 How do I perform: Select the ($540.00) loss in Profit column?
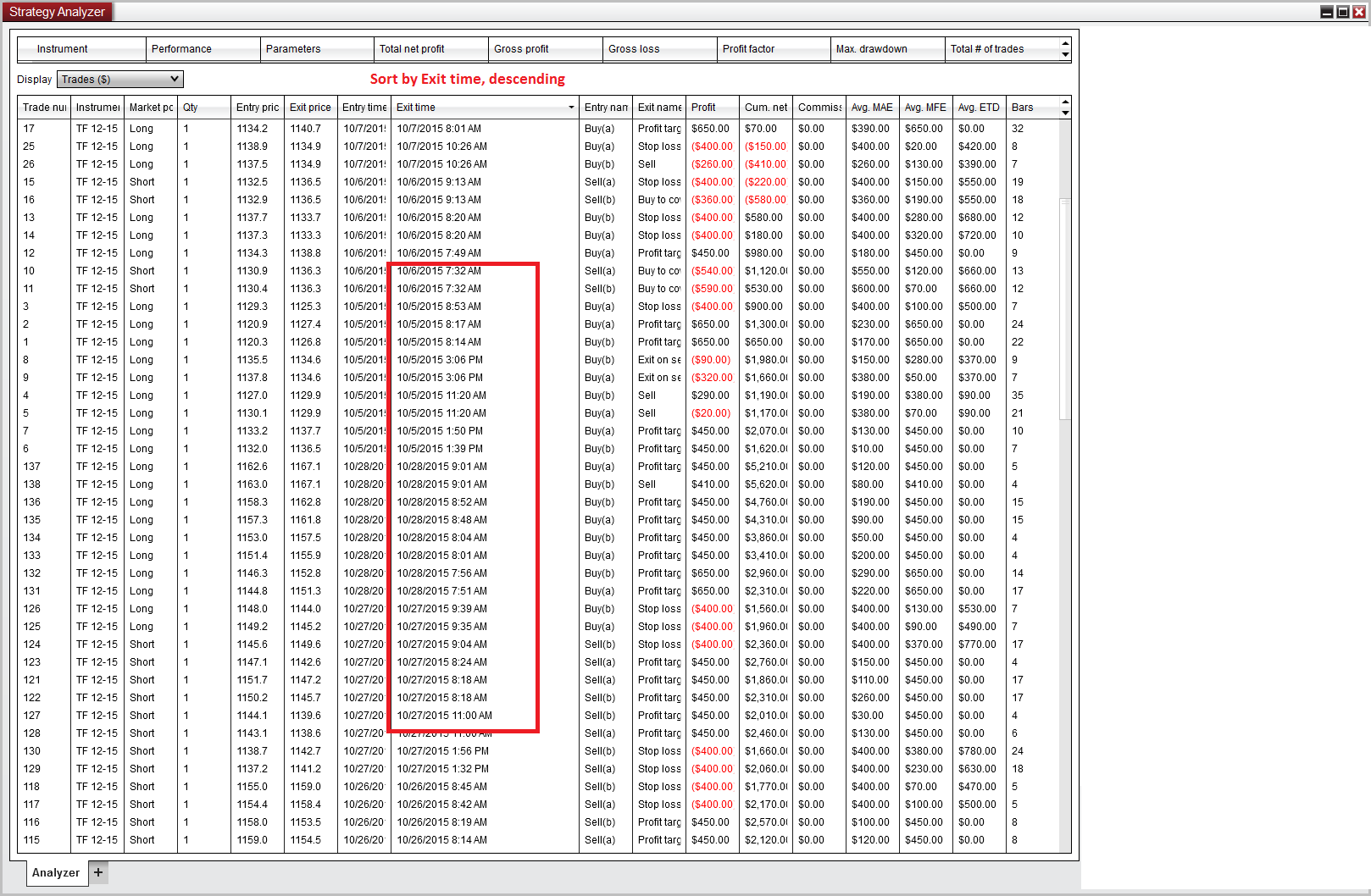[713, 271]
